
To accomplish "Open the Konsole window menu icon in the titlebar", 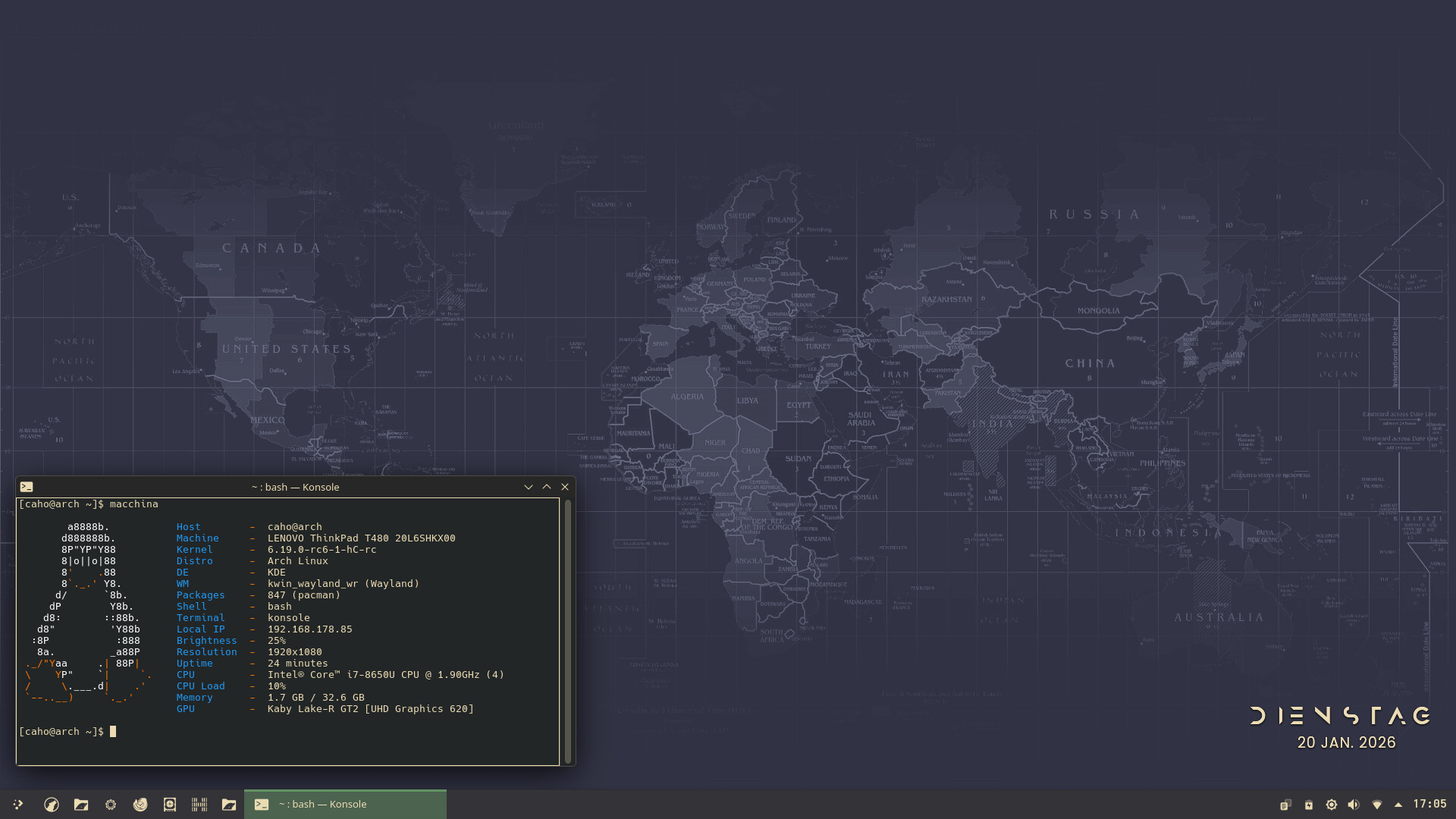I will (x=27, y=487).
